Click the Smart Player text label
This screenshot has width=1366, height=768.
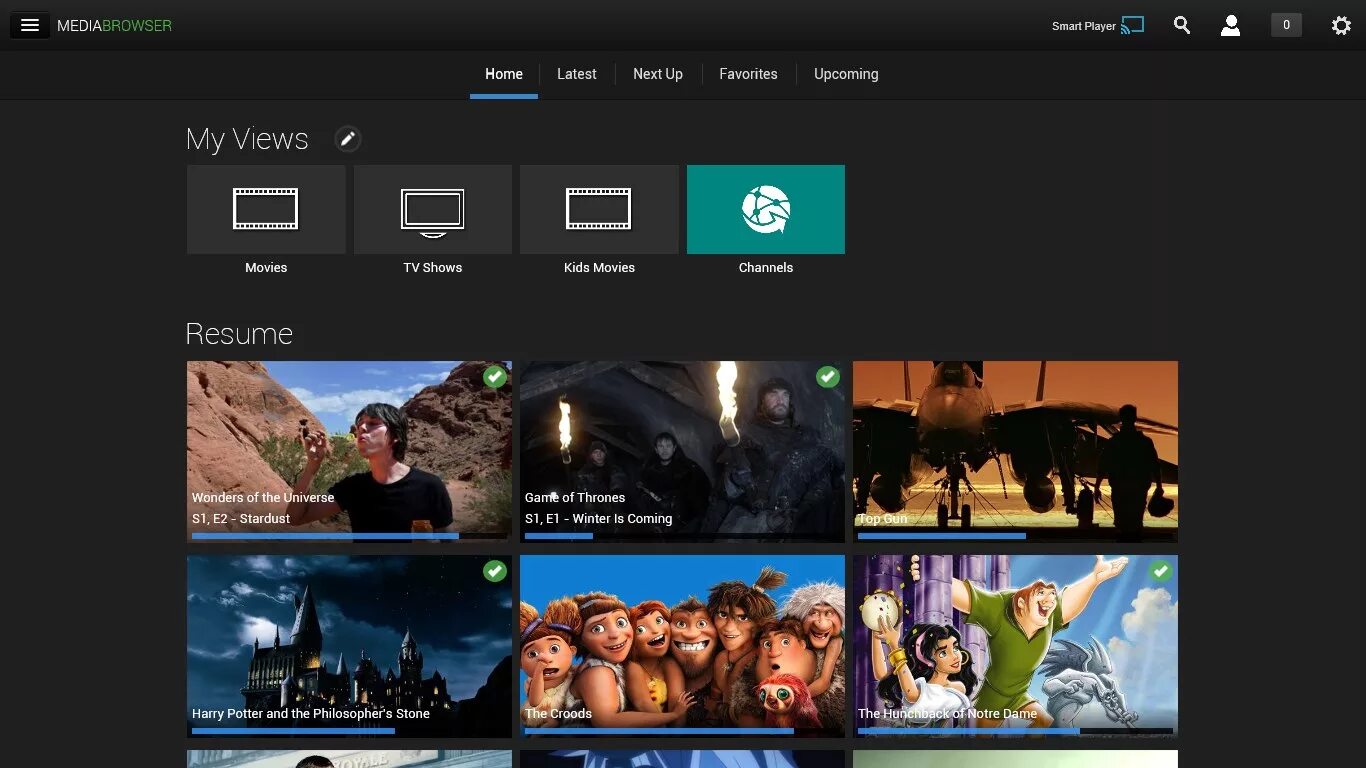[1084, 26]
